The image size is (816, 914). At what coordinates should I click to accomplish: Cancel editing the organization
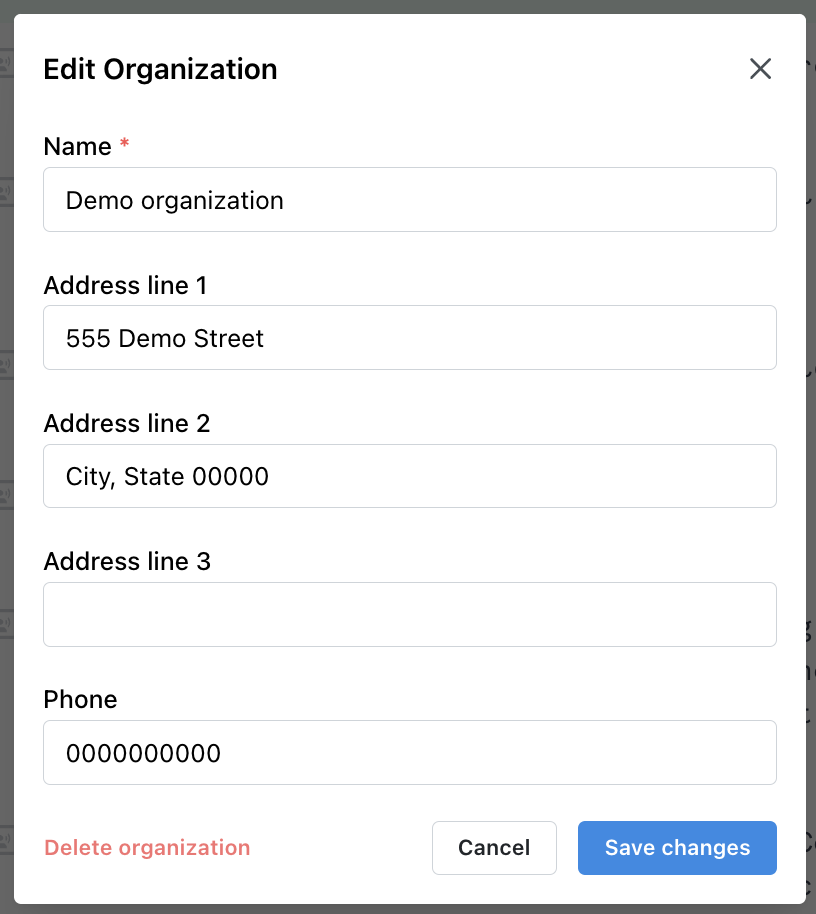click(x=494, y=848)
